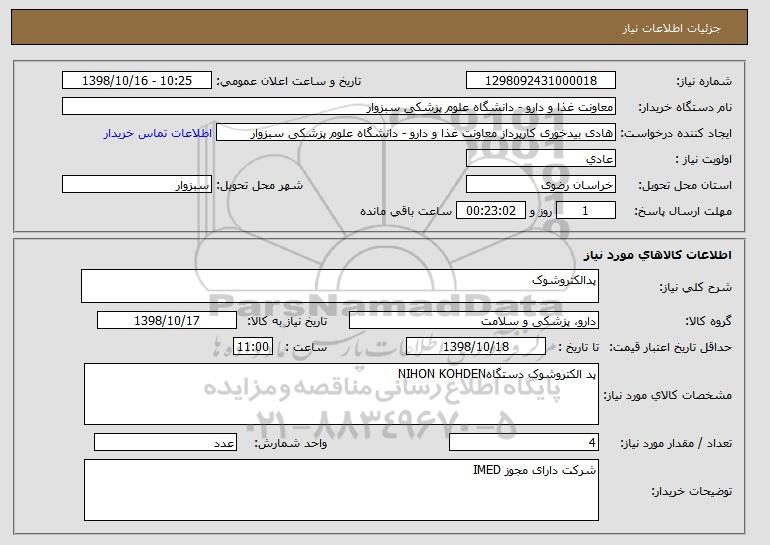Click the page header جزئیات اطلاعات نیاز

click(671, 28)
